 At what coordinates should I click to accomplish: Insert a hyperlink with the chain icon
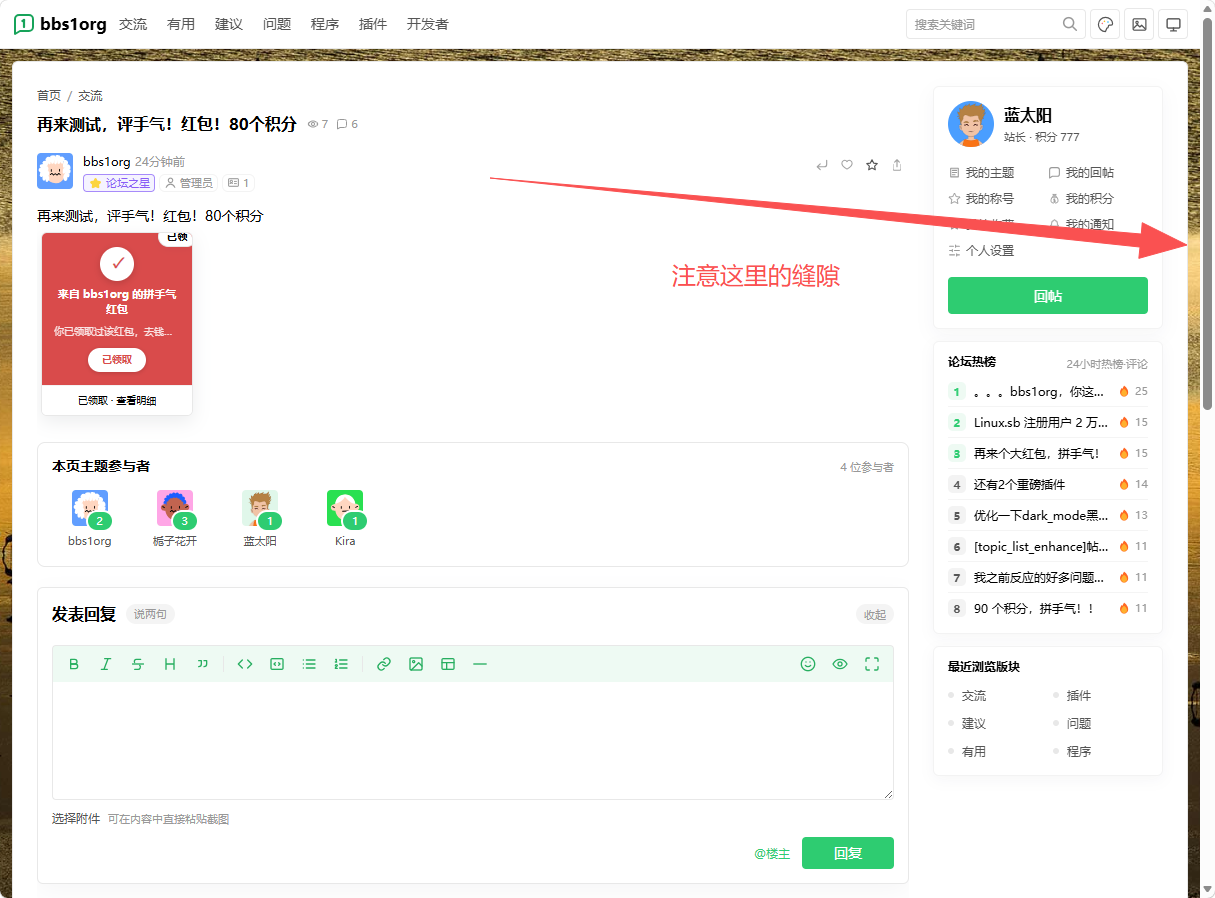tap(384, 664)
